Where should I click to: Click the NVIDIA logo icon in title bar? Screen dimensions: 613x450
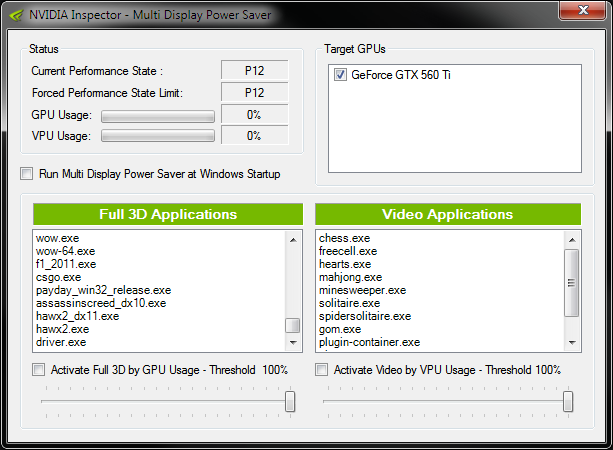coord(16,15)
